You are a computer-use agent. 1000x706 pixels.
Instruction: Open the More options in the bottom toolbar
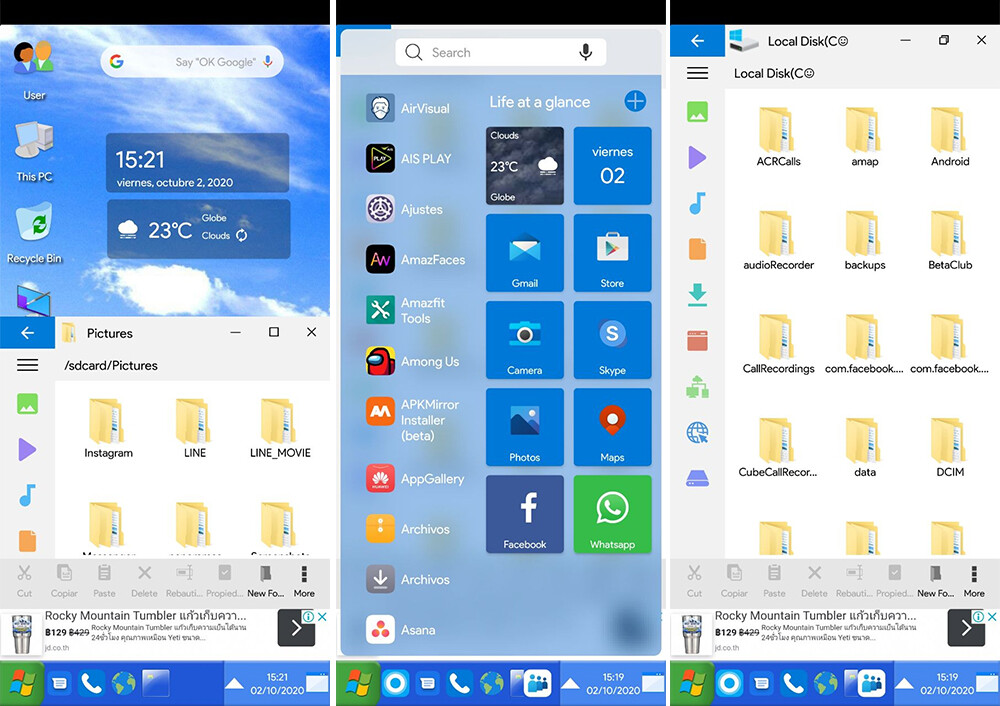303,581
